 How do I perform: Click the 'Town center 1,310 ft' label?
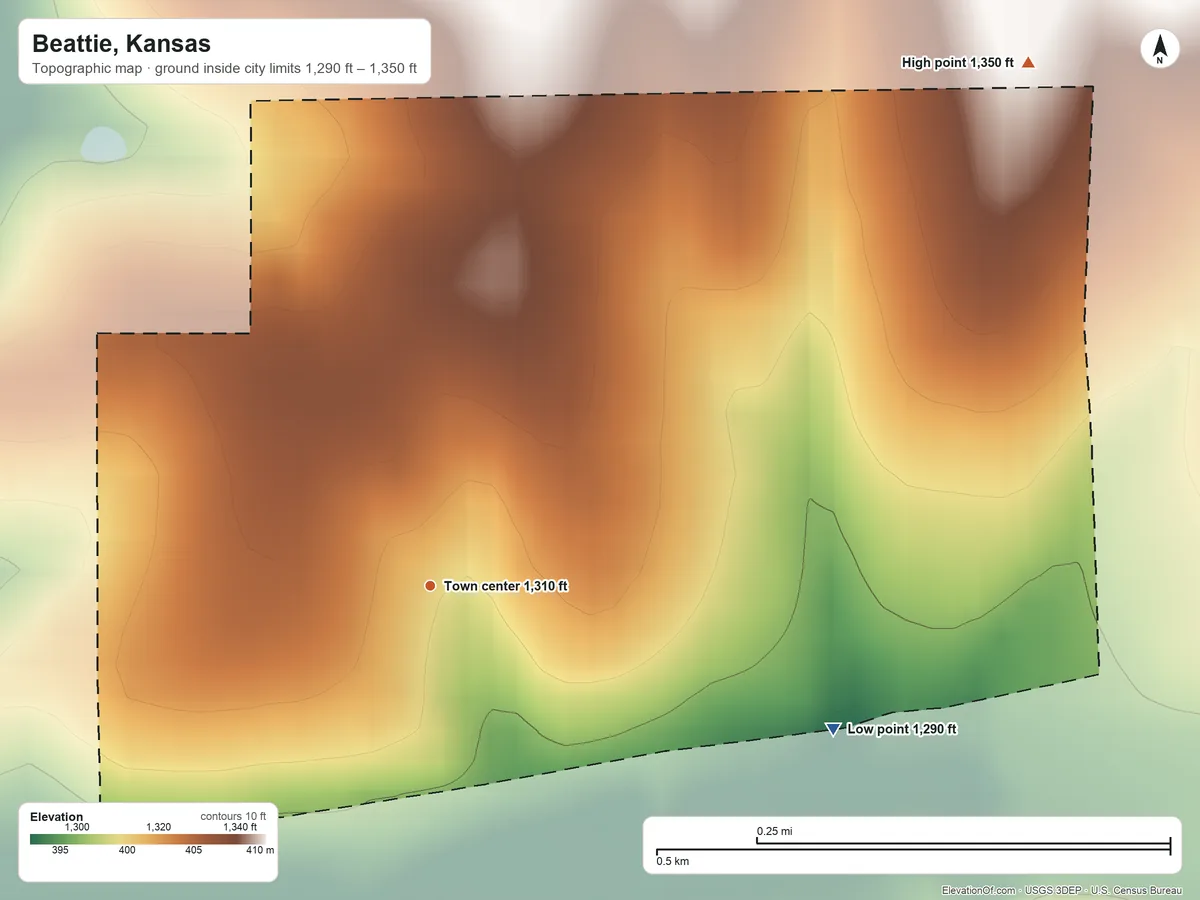pyautogui.click(x=506, y=586)
